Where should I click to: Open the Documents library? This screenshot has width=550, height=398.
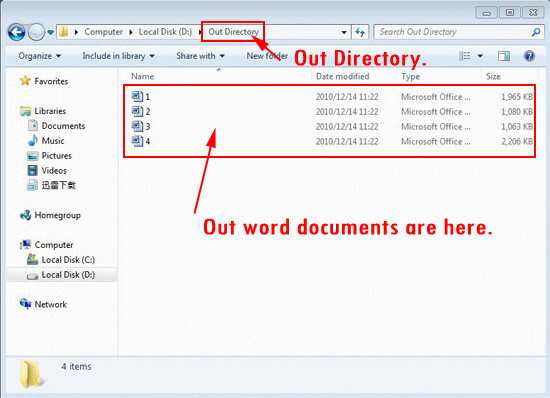(63, 126)
